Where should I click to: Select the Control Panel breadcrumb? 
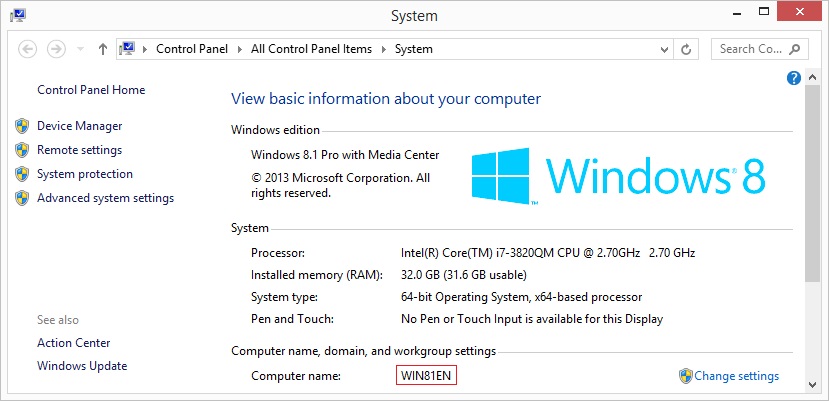(x=192, y=49)
